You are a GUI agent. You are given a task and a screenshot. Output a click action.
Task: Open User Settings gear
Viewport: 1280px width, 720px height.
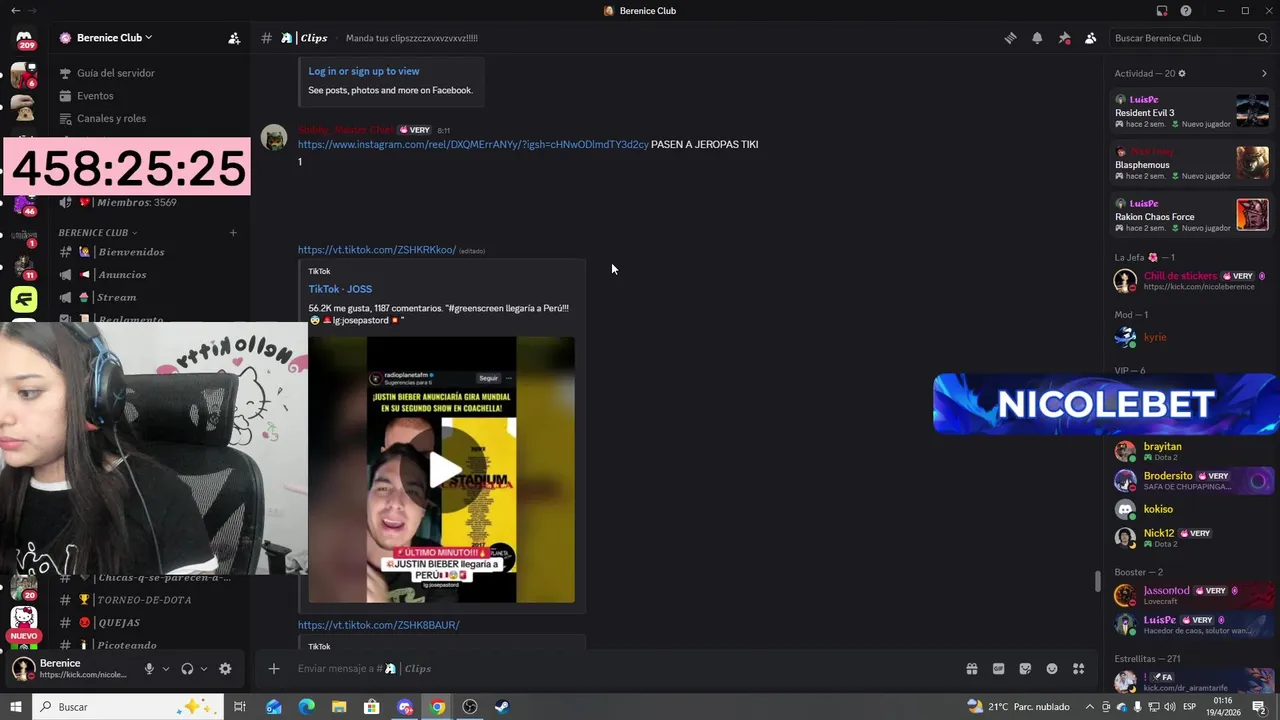(x=225, y=669)
